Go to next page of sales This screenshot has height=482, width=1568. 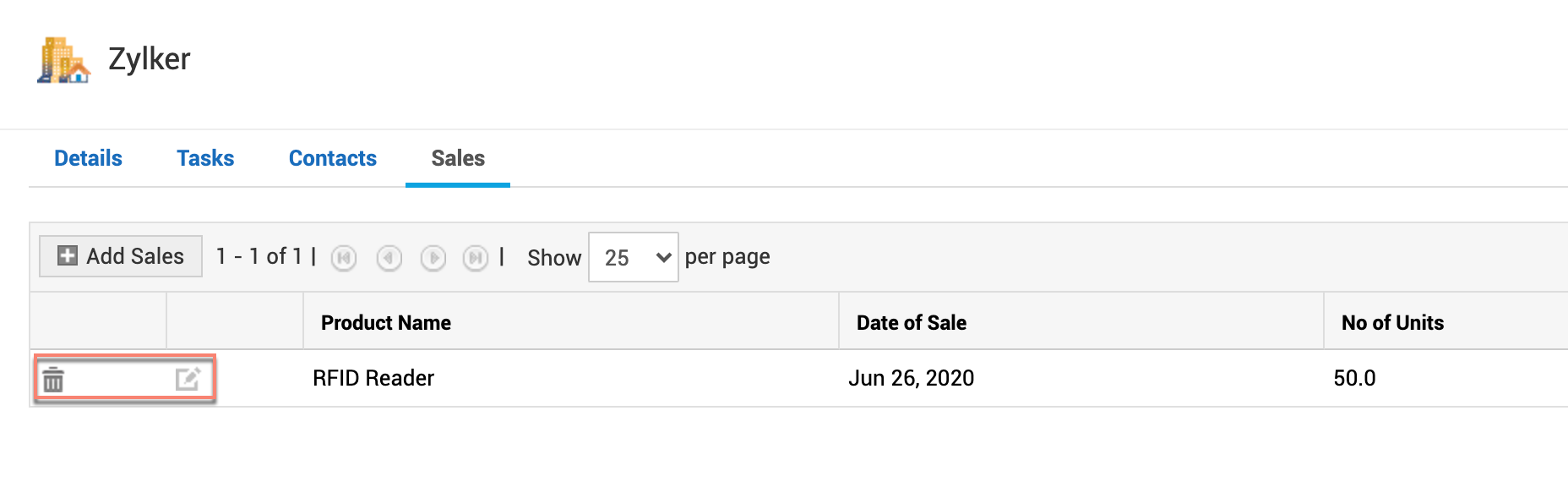[x=433, y=257]
